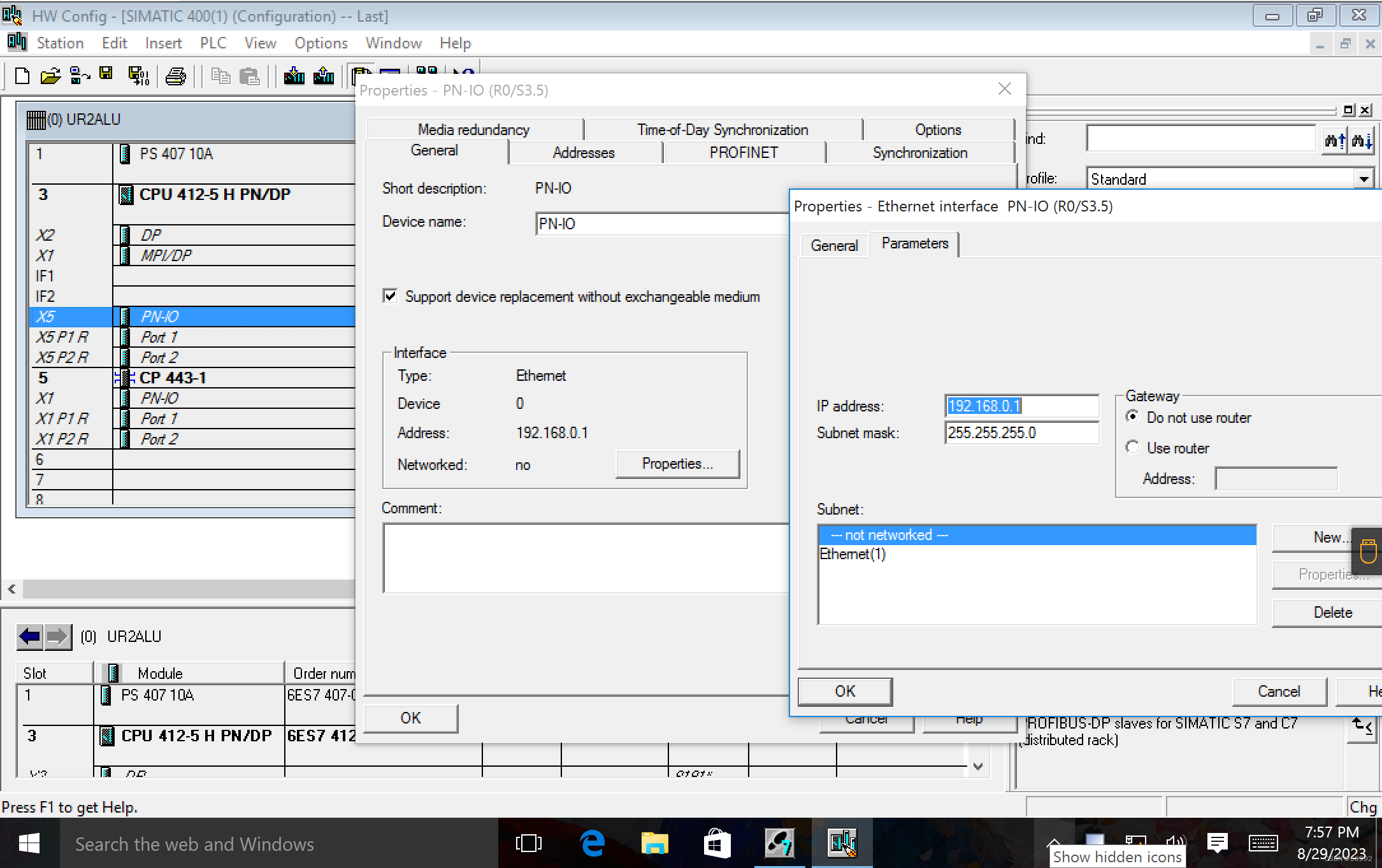Click the back navigation arrow for UR2ALU
1382x868 pixels.
(x=30, y=636)
